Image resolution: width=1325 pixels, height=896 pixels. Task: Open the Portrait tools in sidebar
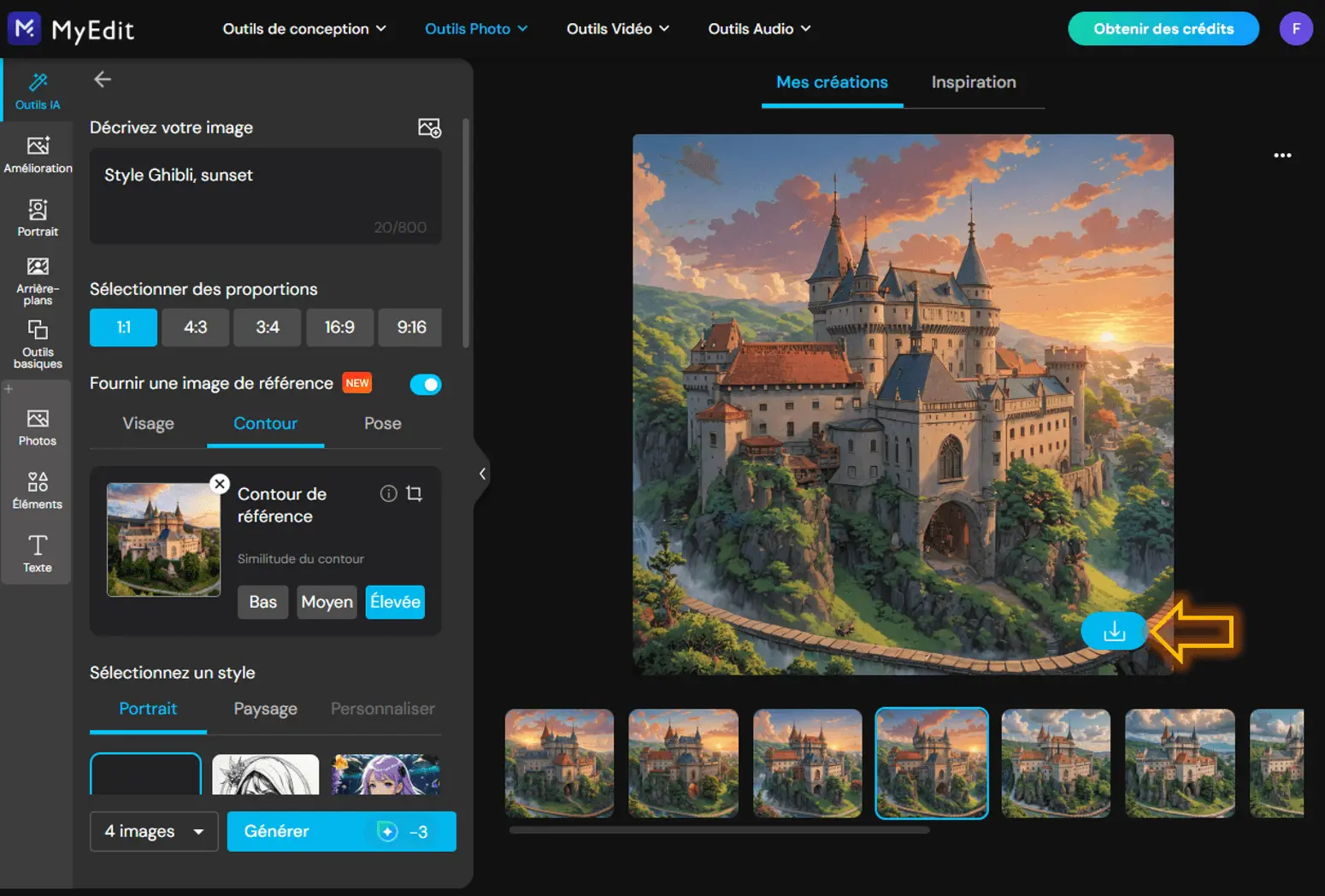click(38, 217)
